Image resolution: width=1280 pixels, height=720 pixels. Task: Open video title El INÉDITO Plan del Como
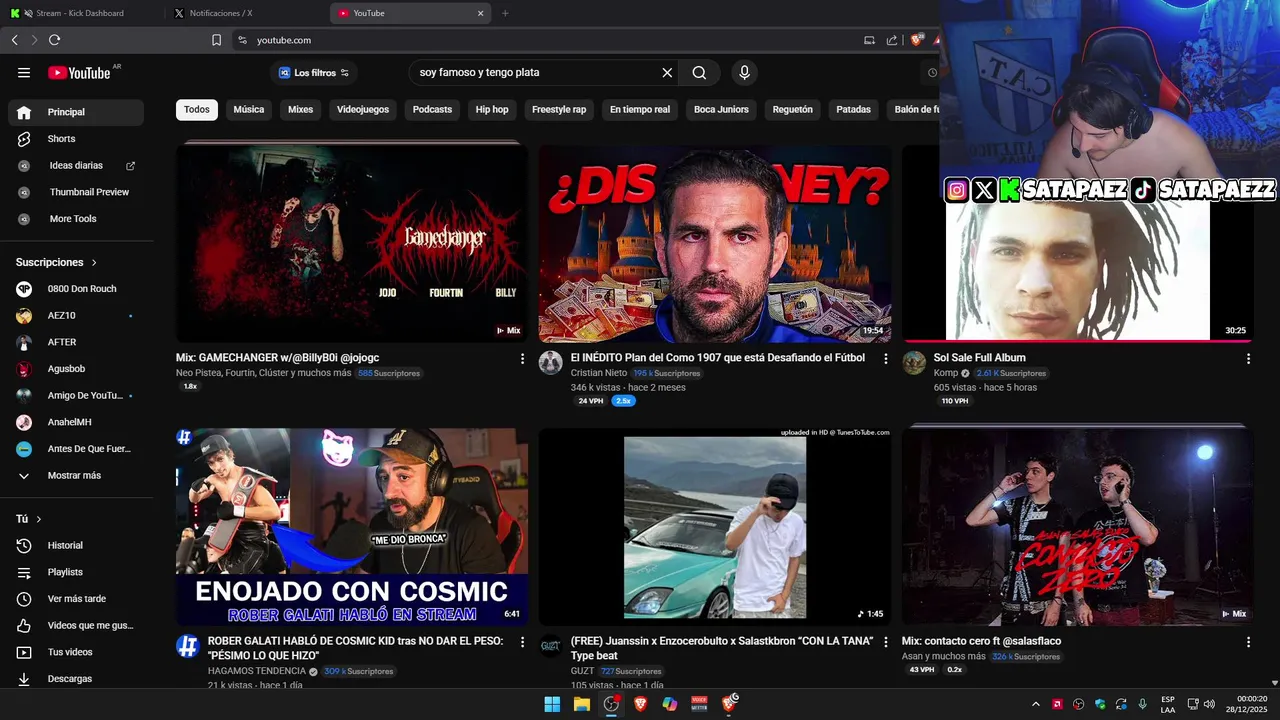coord(718,358)
